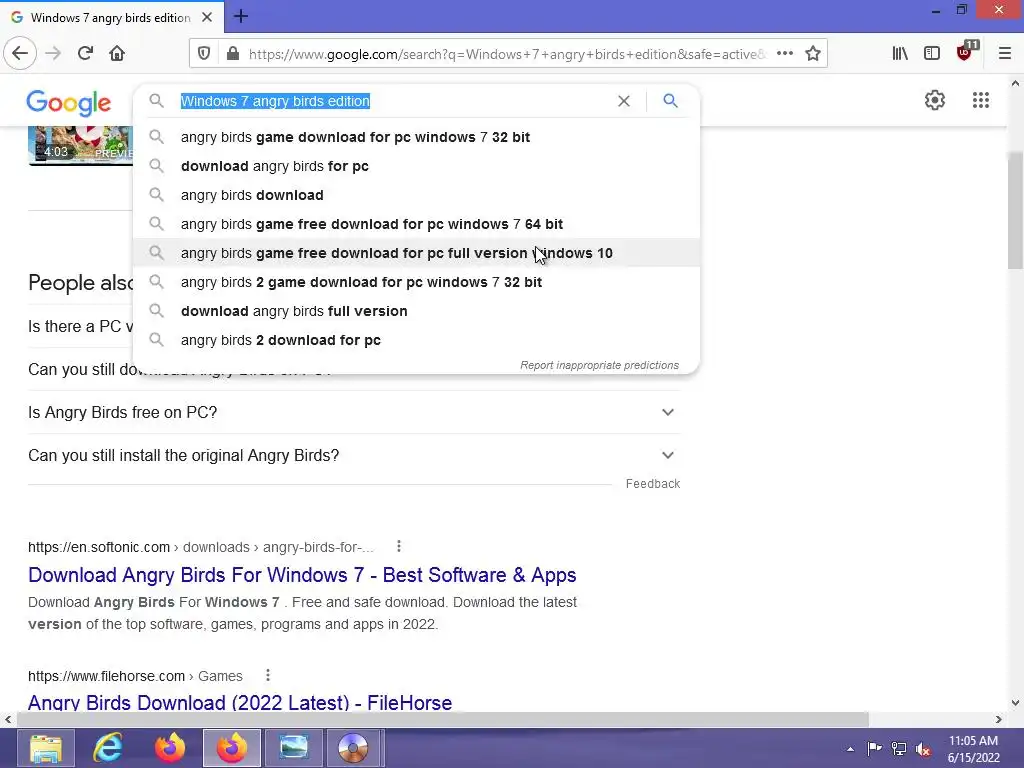The height and width of the screenshot is (768, 1024).
Task: Click the horizontal scrollbar thumb
Action: click(x=443, y=719)
